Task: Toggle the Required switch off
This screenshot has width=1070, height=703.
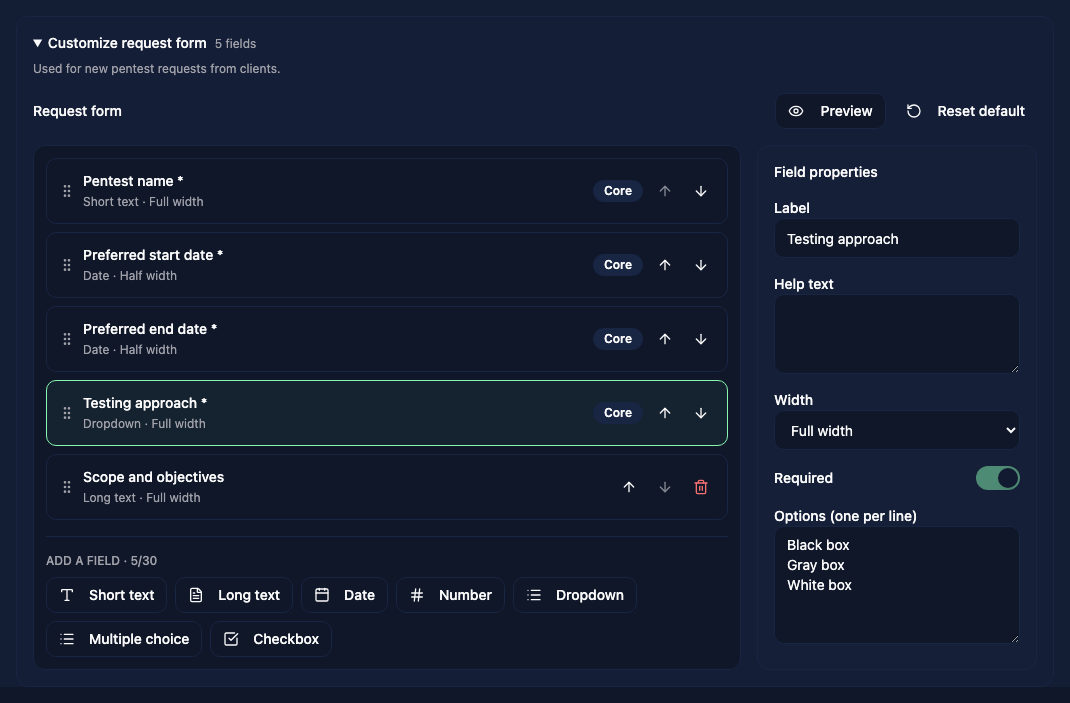Action: (998, 478)
